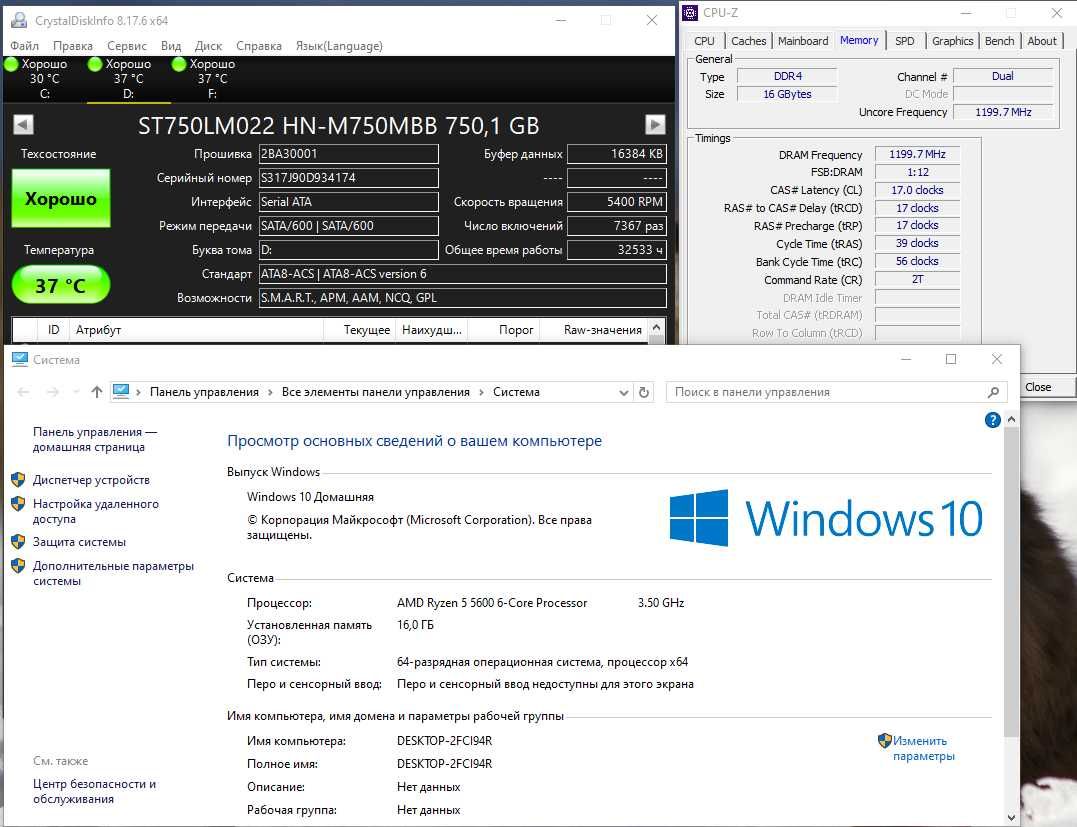Open Дополнительные параметры системы link
1077x827 pixels.
tap(113, 574)
